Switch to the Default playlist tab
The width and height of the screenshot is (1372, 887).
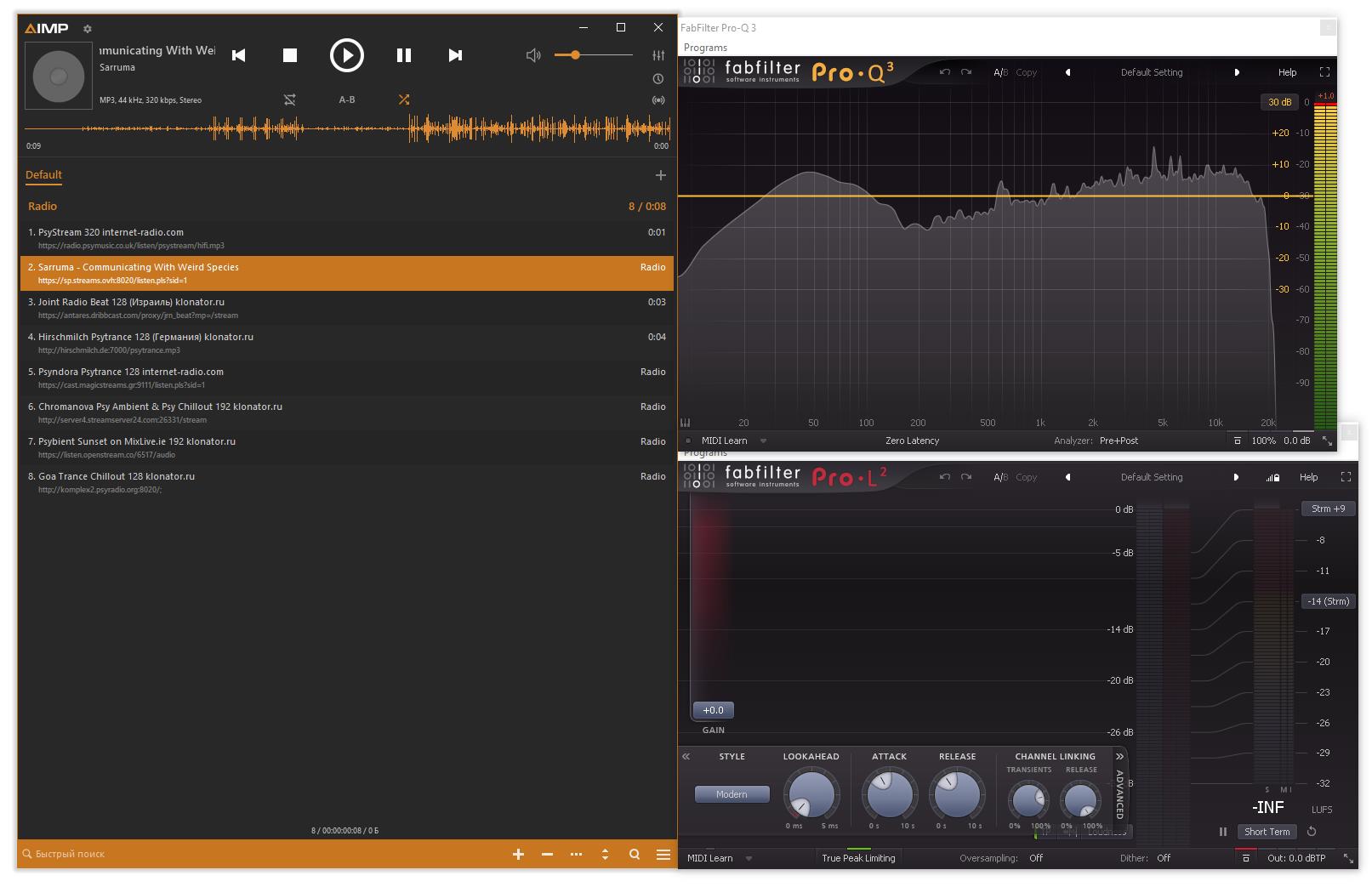pyautogui.click(x=43, y=175)
